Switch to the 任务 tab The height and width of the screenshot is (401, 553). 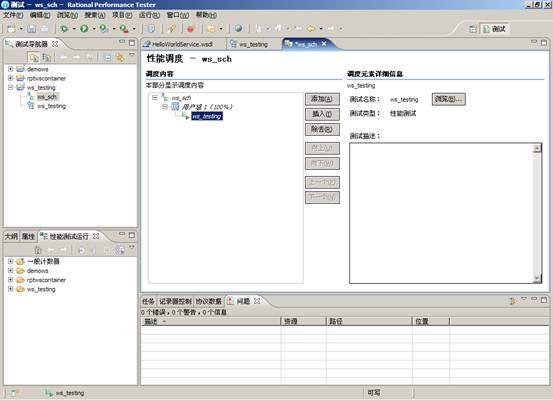pyautogui.click(x=148, y=301)
